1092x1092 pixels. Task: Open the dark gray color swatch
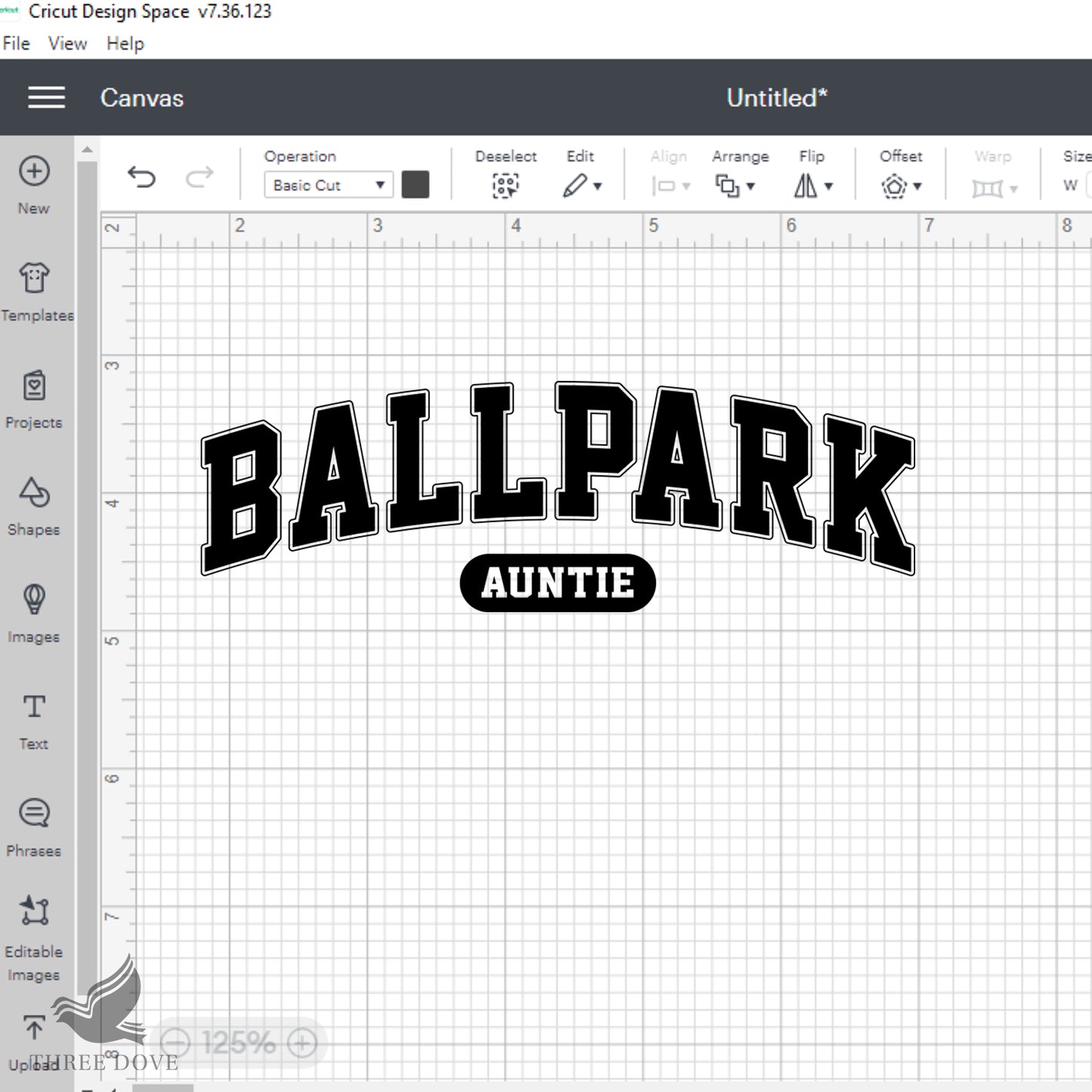(x=415, y=185)
